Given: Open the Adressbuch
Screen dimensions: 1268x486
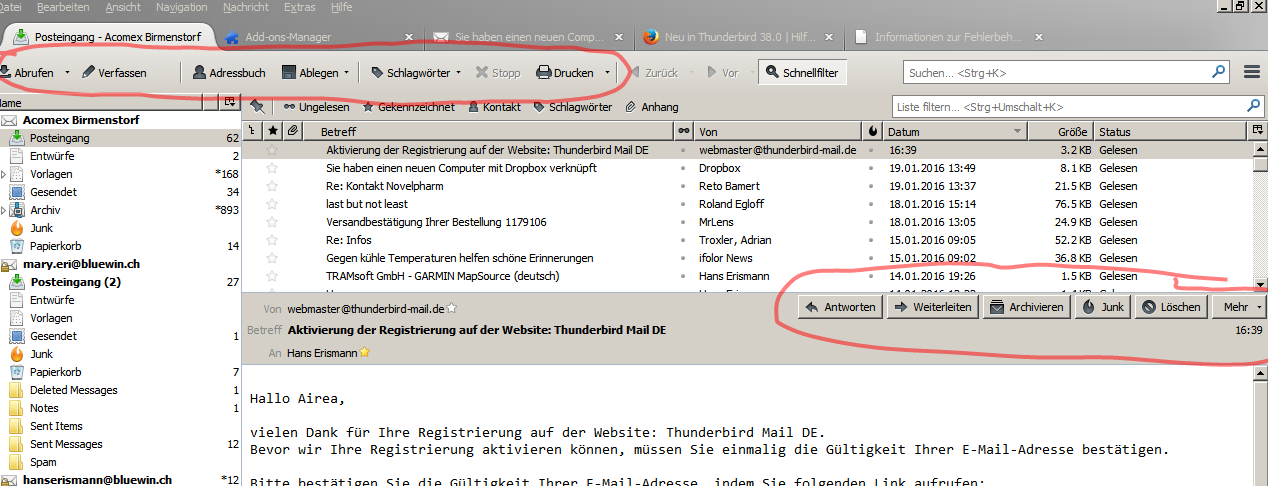Looking at the screenshot, I should tap(229, 72).
